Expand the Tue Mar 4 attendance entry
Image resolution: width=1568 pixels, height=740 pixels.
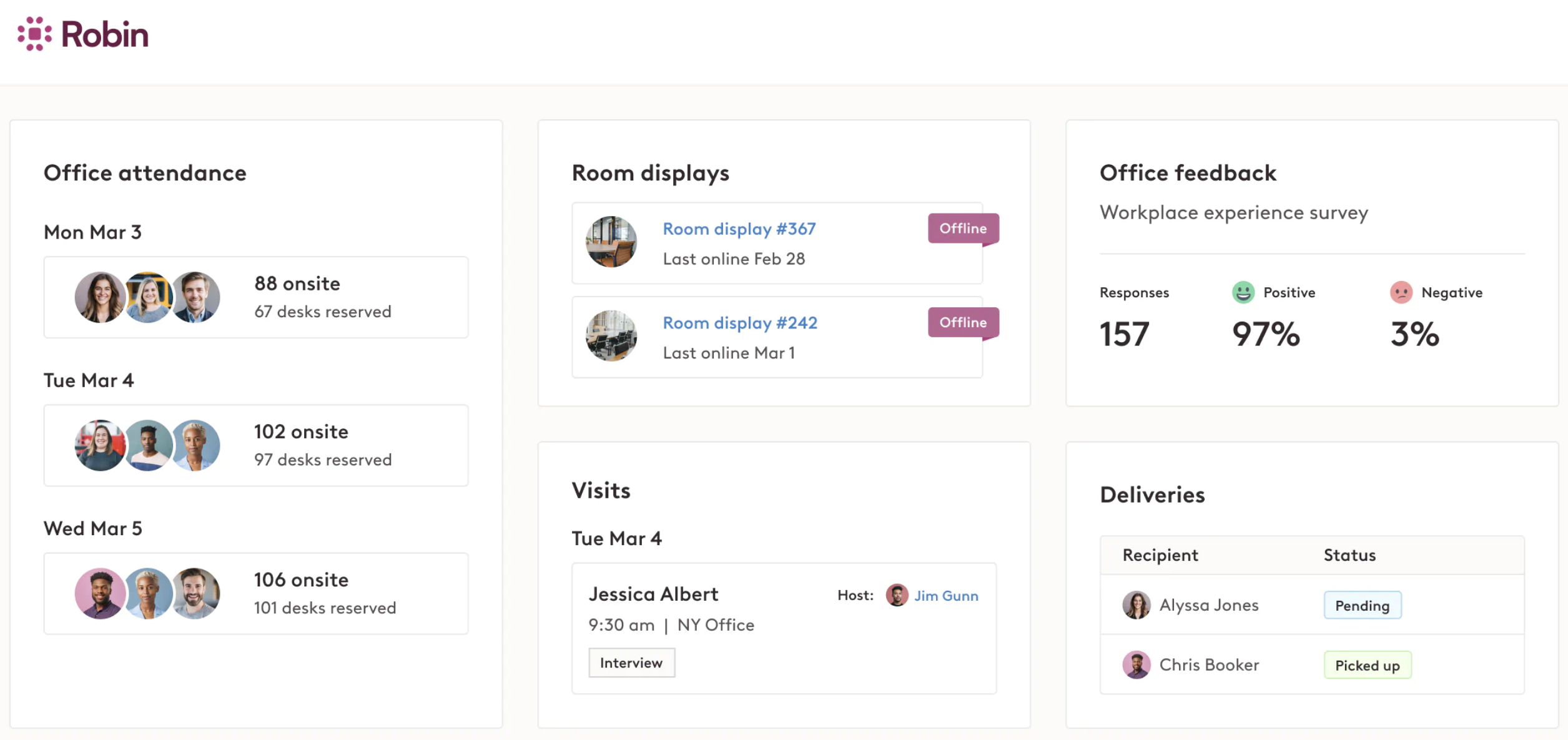(x=255, y=445)
